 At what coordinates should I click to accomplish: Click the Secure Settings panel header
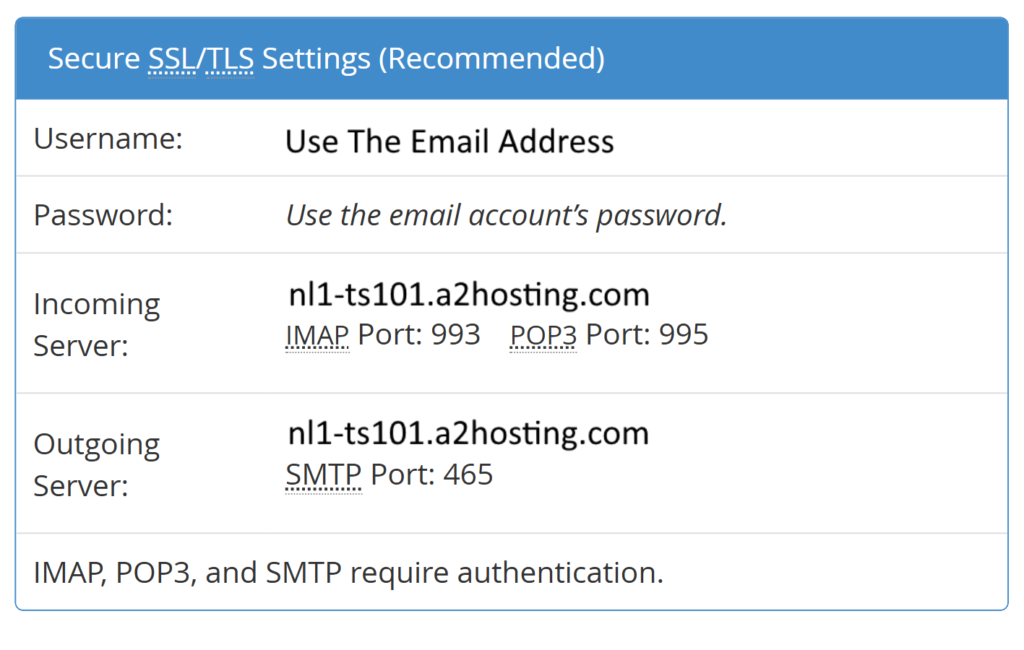point(512,59)
